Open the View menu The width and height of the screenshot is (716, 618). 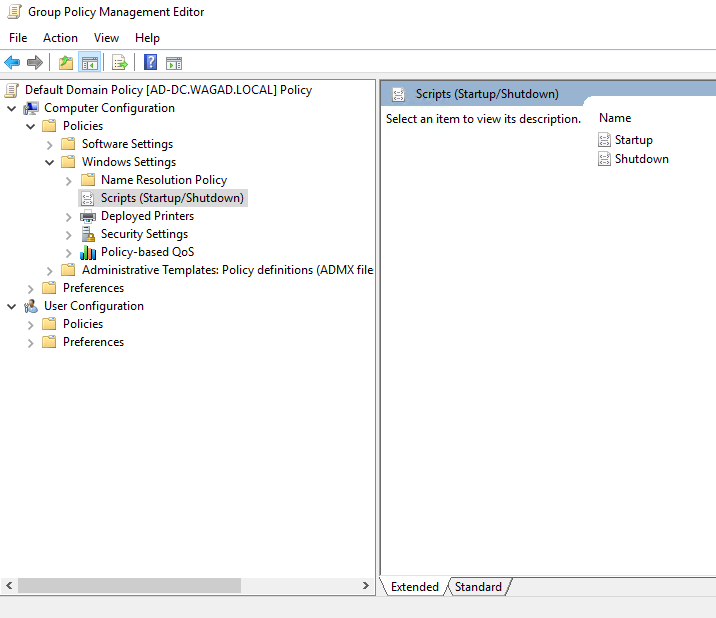[106, 38]
